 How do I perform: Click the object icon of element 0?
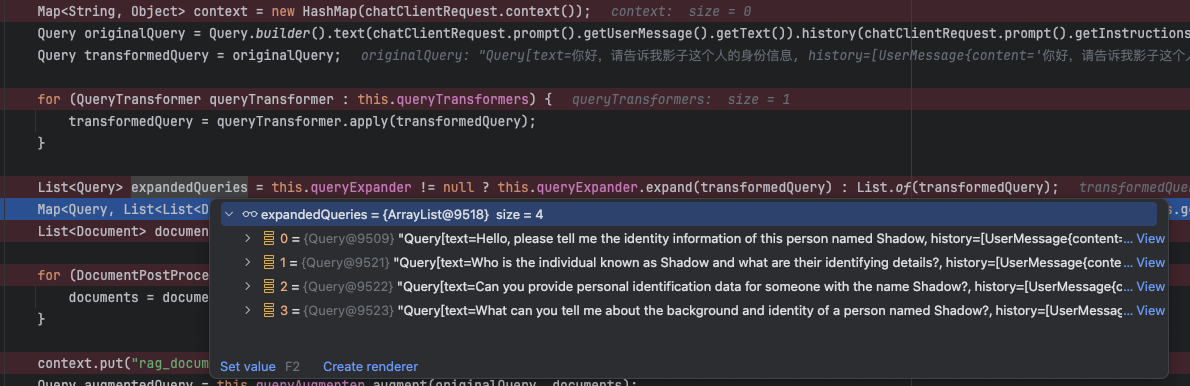(268, 239)
